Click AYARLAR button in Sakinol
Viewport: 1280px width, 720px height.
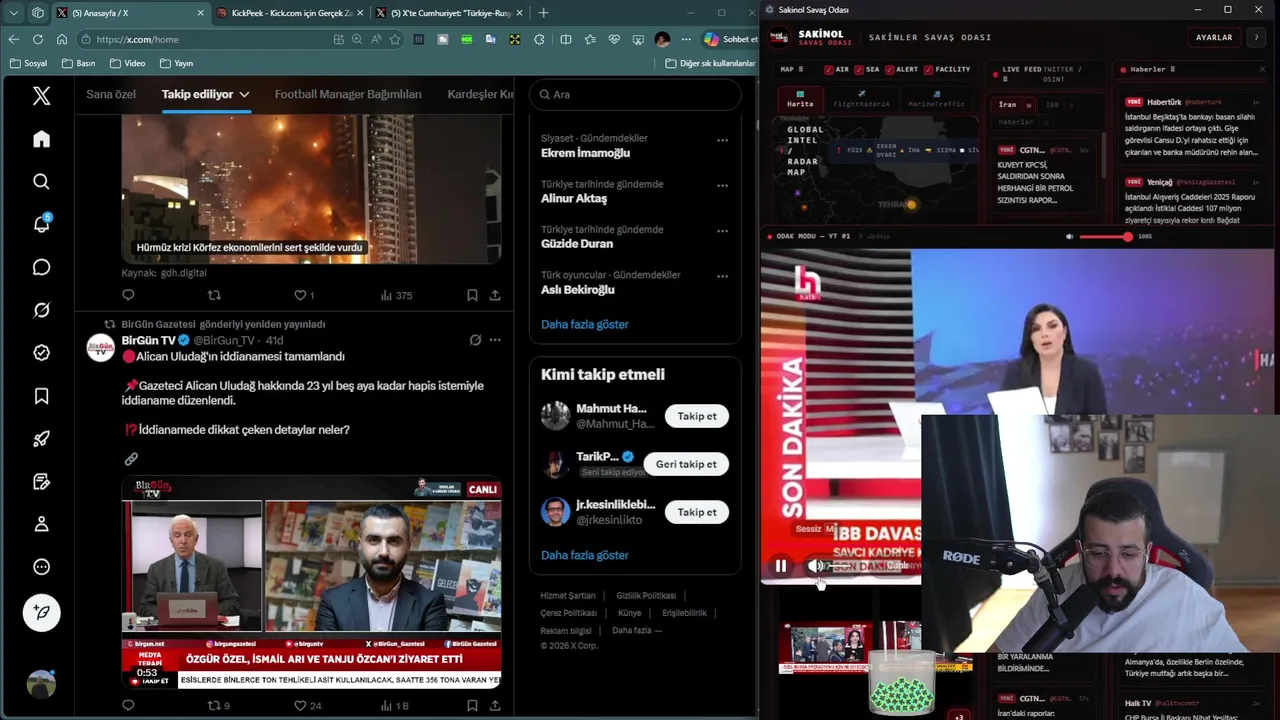tap(1214, 37)
